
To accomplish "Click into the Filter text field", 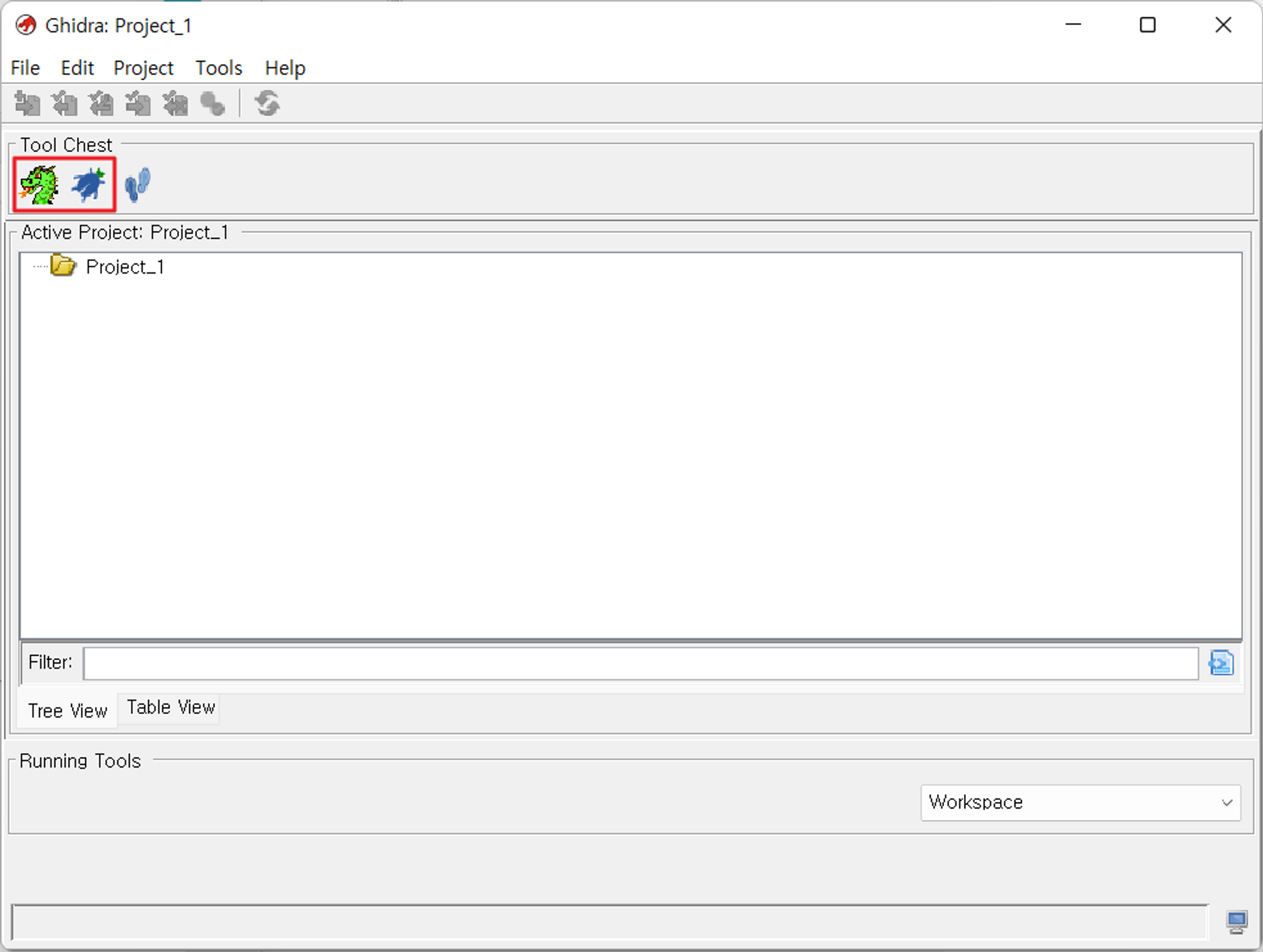I will click(x=640, y=663).
